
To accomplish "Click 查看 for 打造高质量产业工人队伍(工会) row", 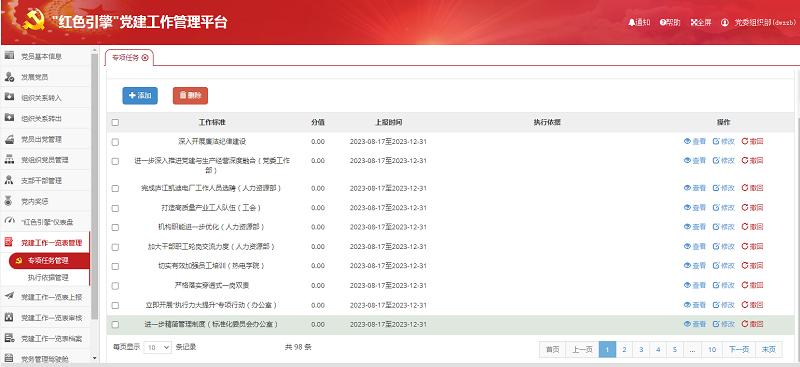I will (695, 208).
